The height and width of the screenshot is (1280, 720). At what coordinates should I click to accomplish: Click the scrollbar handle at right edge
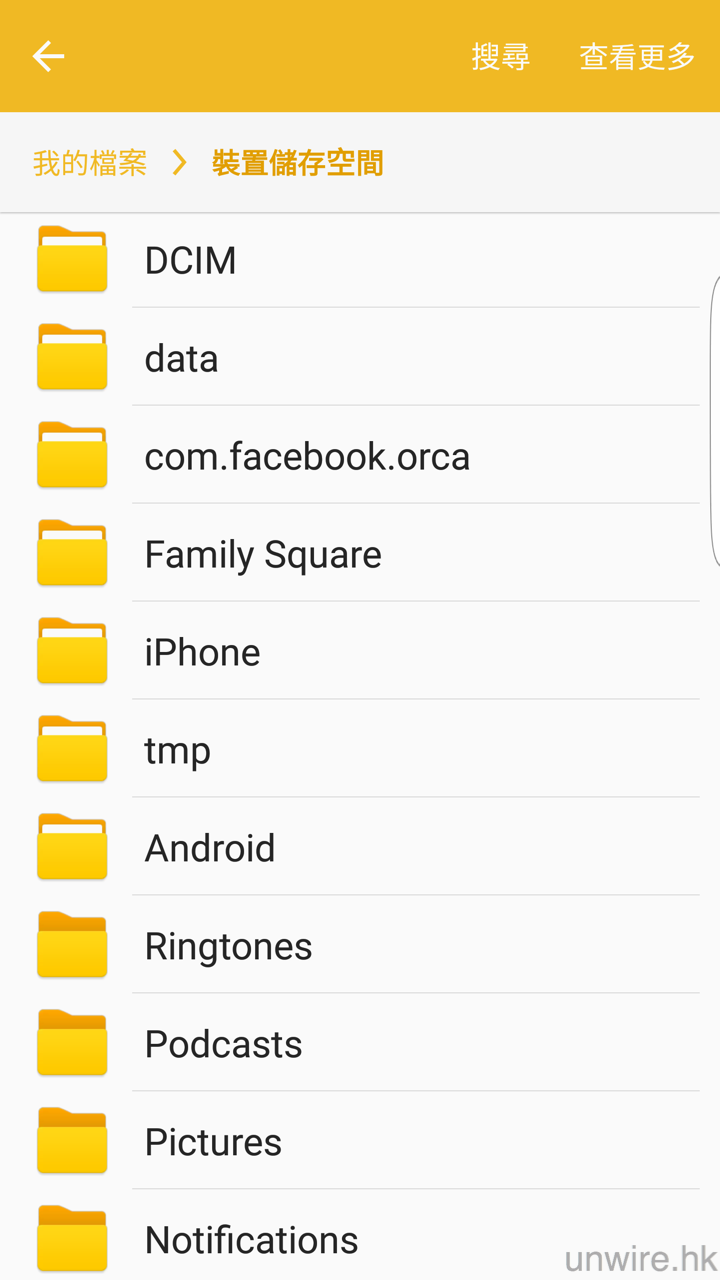point(714,420)
